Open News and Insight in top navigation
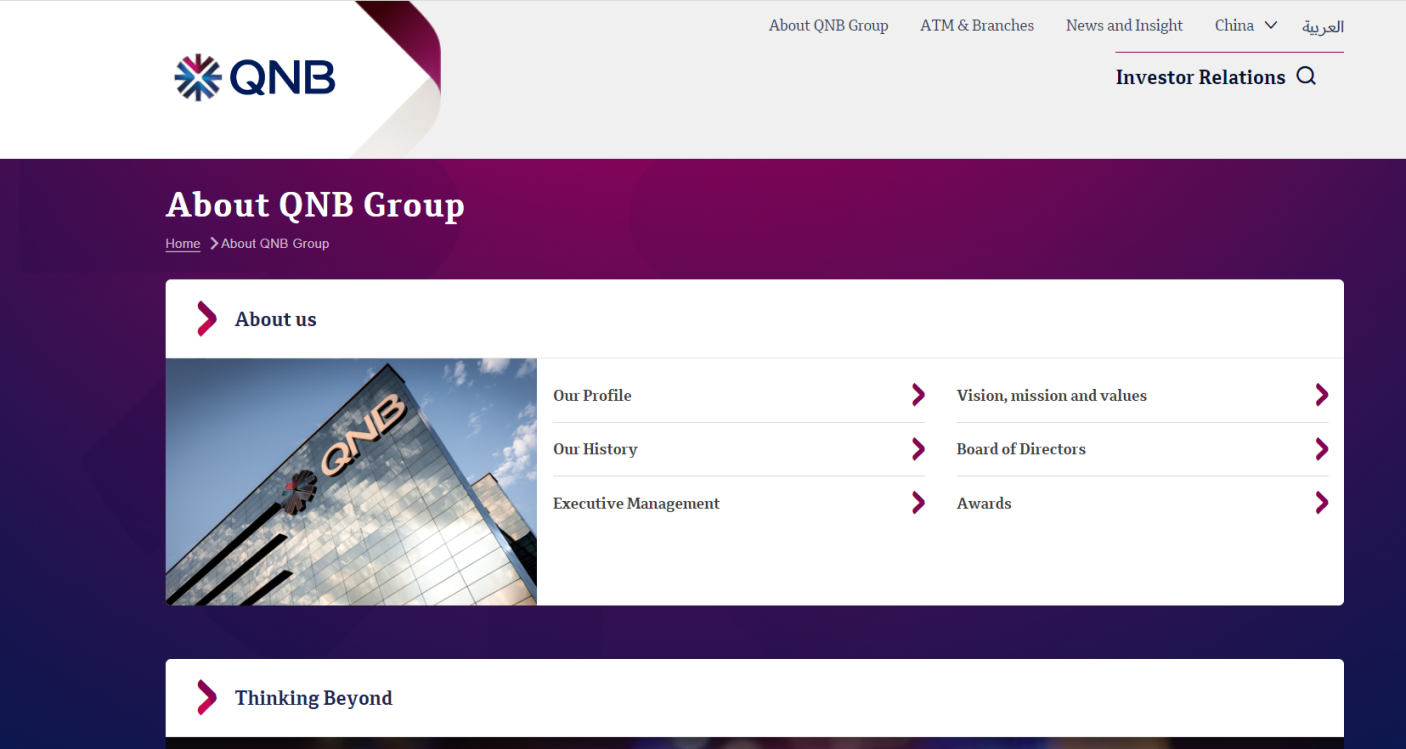The height and width of the screenshot is (749, 1406). coord(1124,26)
